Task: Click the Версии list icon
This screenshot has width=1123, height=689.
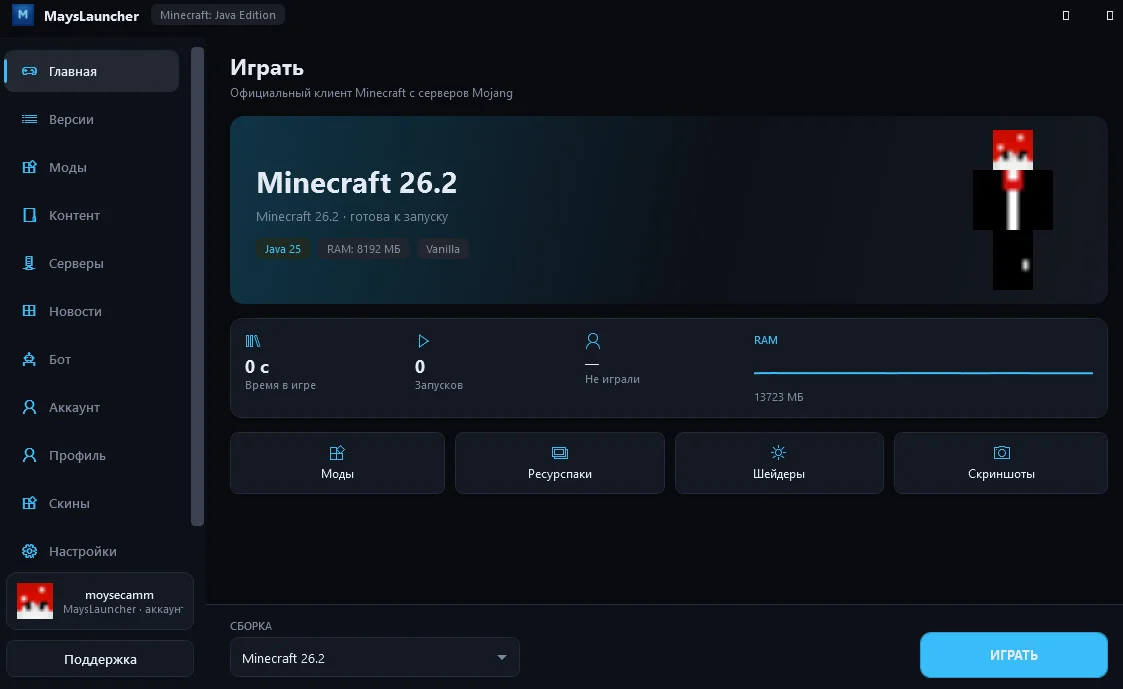Action: point(29,119)
